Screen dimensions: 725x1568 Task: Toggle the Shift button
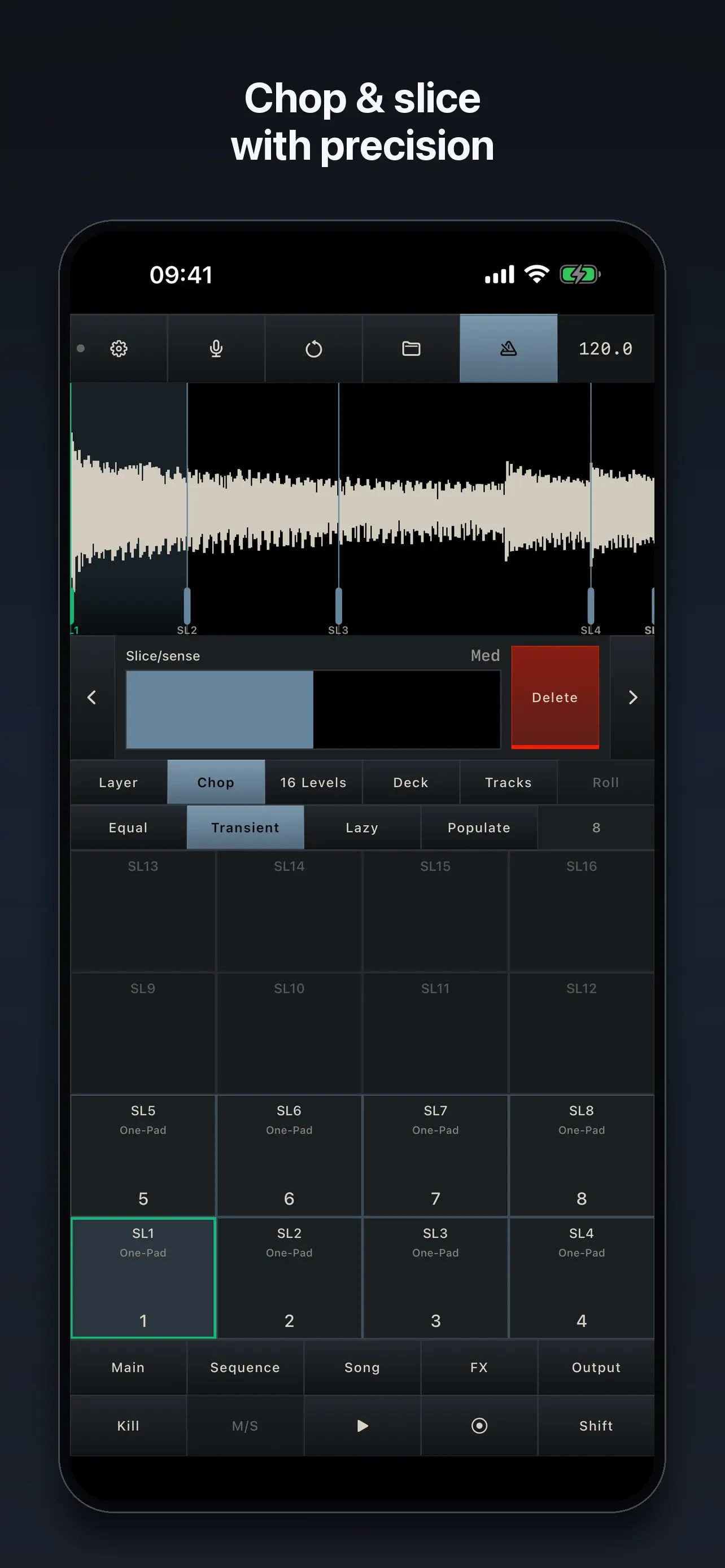point(596,1426)
